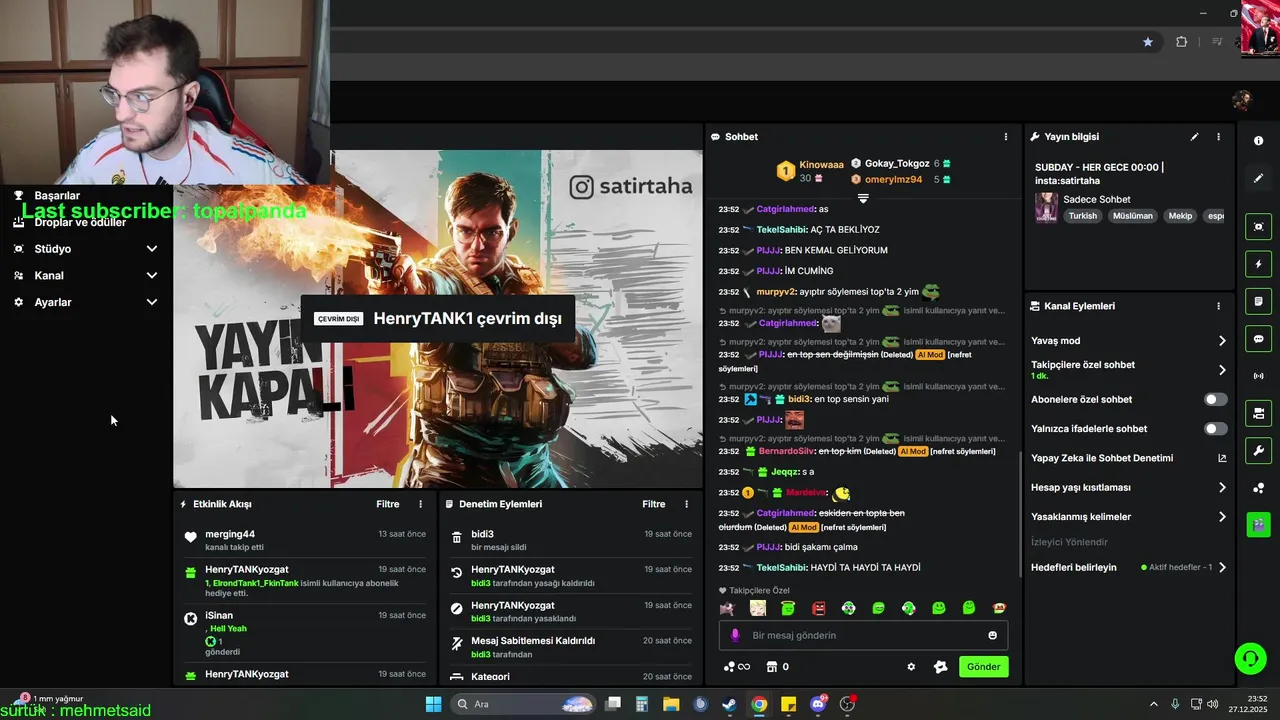Toggle the lightning bolt activity panel icon
Image resolution: width=1280 pixels, height=720 pixels.
[x=1258, y=265]
